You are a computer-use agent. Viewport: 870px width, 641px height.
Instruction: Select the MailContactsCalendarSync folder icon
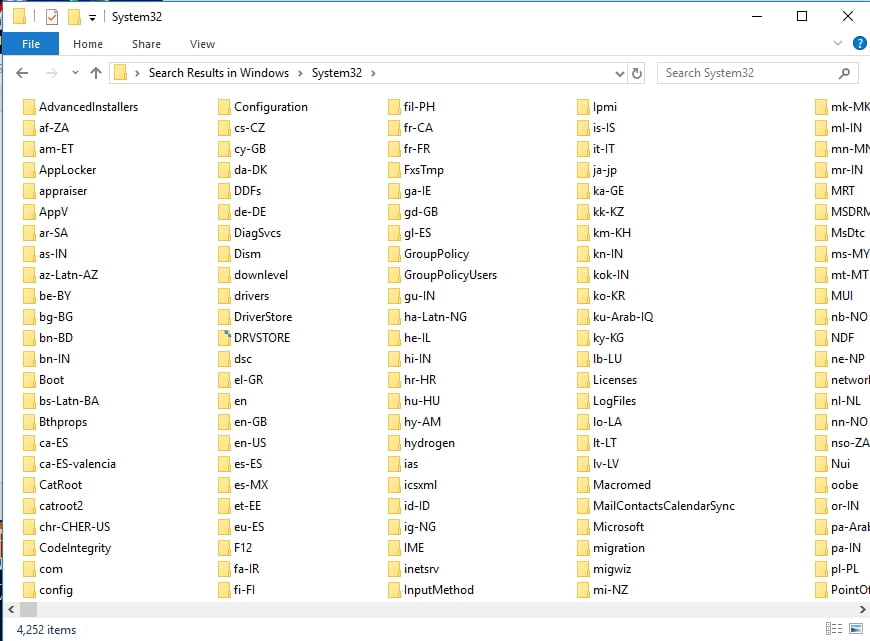583,506
